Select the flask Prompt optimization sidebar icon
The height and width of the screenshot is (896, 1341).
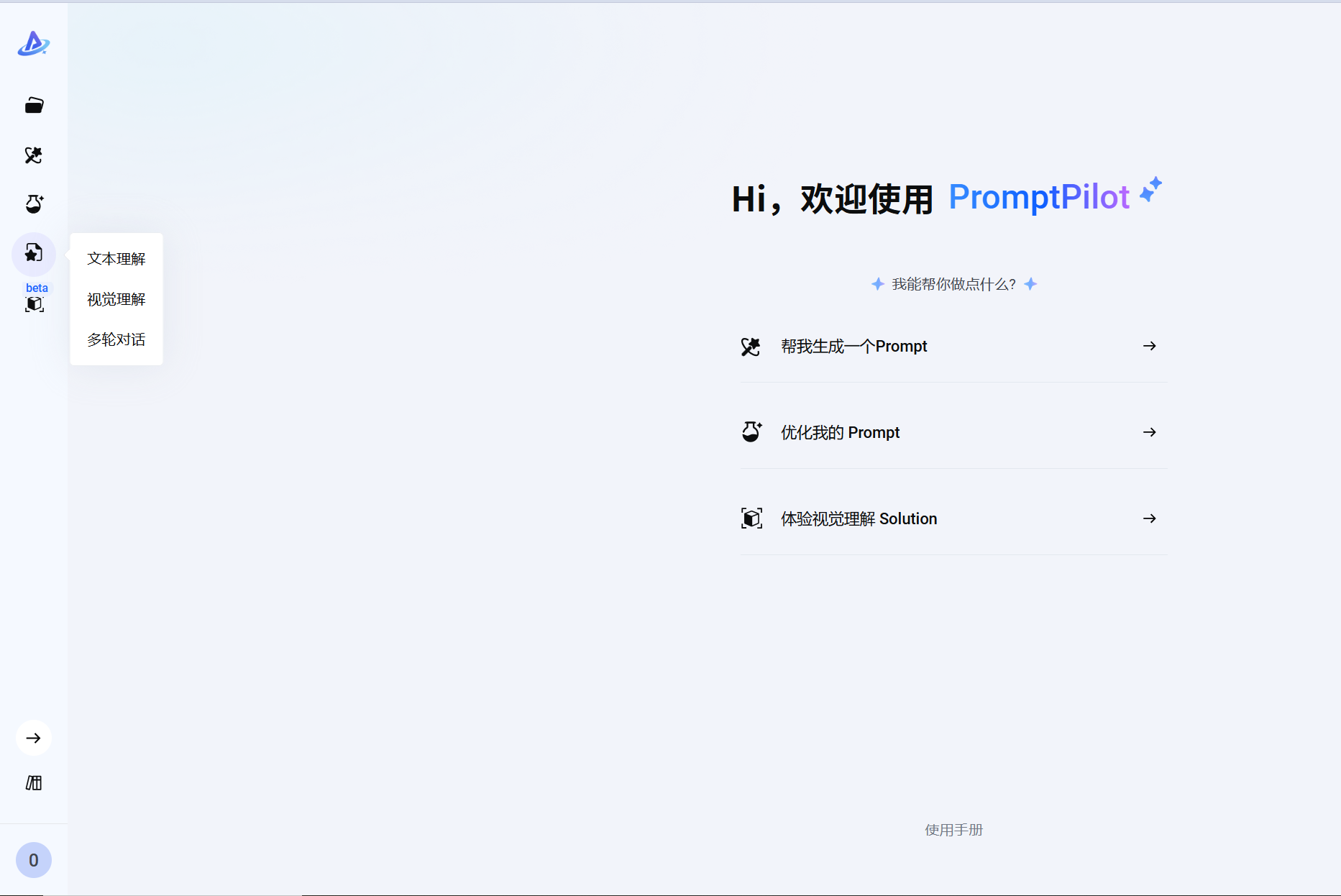[x=34, y=204]
